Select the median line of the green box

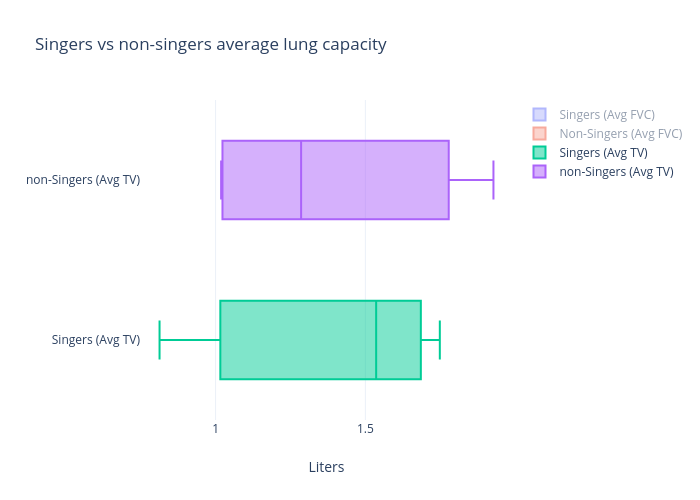pos(376,340)
